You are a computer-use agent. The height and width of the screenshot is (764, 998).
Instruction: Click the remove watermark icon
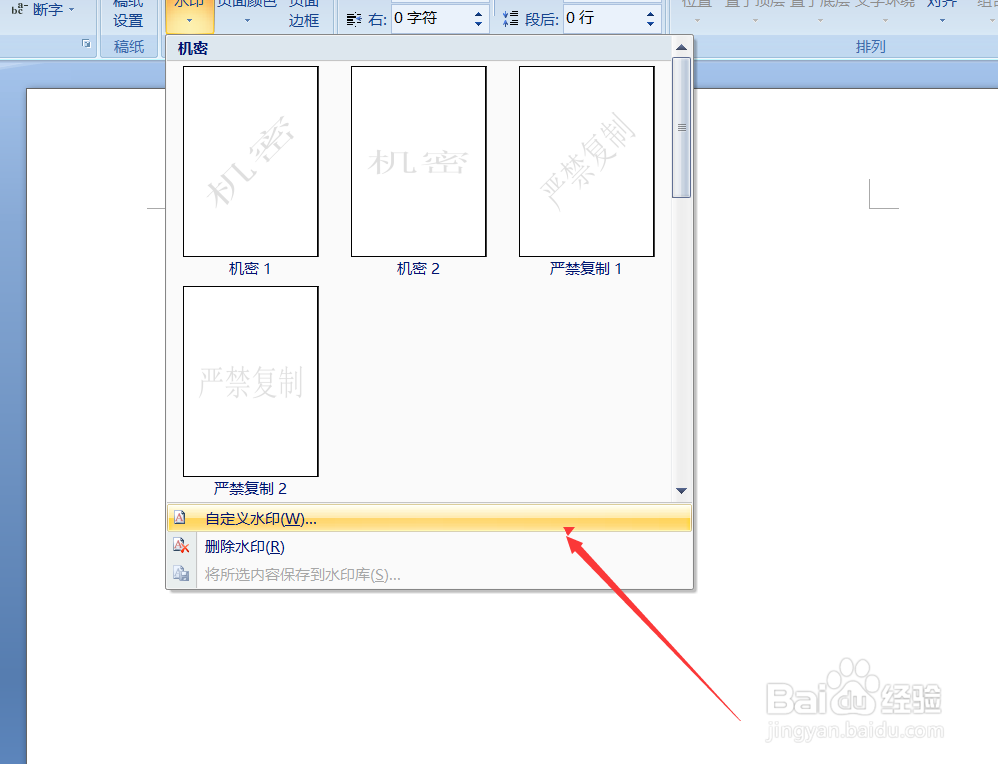pos(181,546)
